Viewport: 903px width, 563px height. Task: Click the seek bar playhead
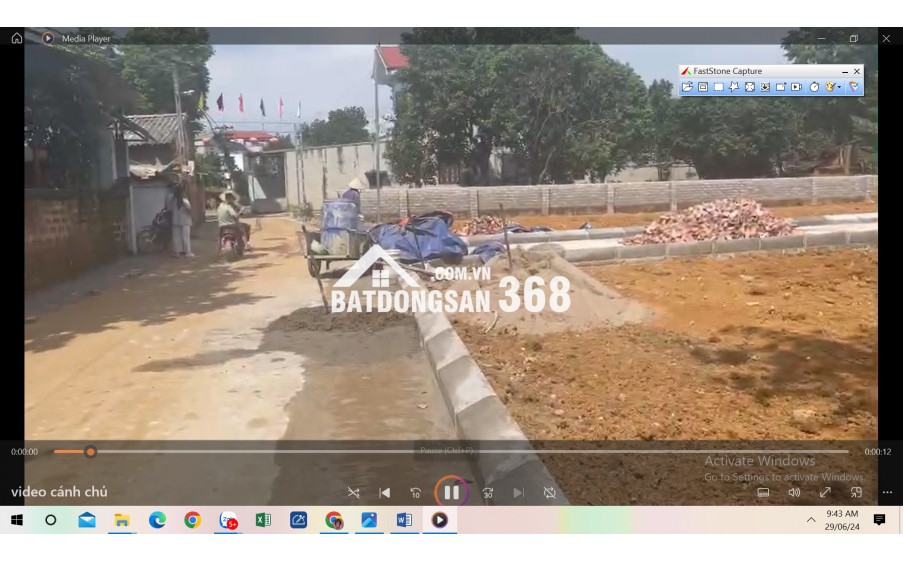[x=90, y=452]
